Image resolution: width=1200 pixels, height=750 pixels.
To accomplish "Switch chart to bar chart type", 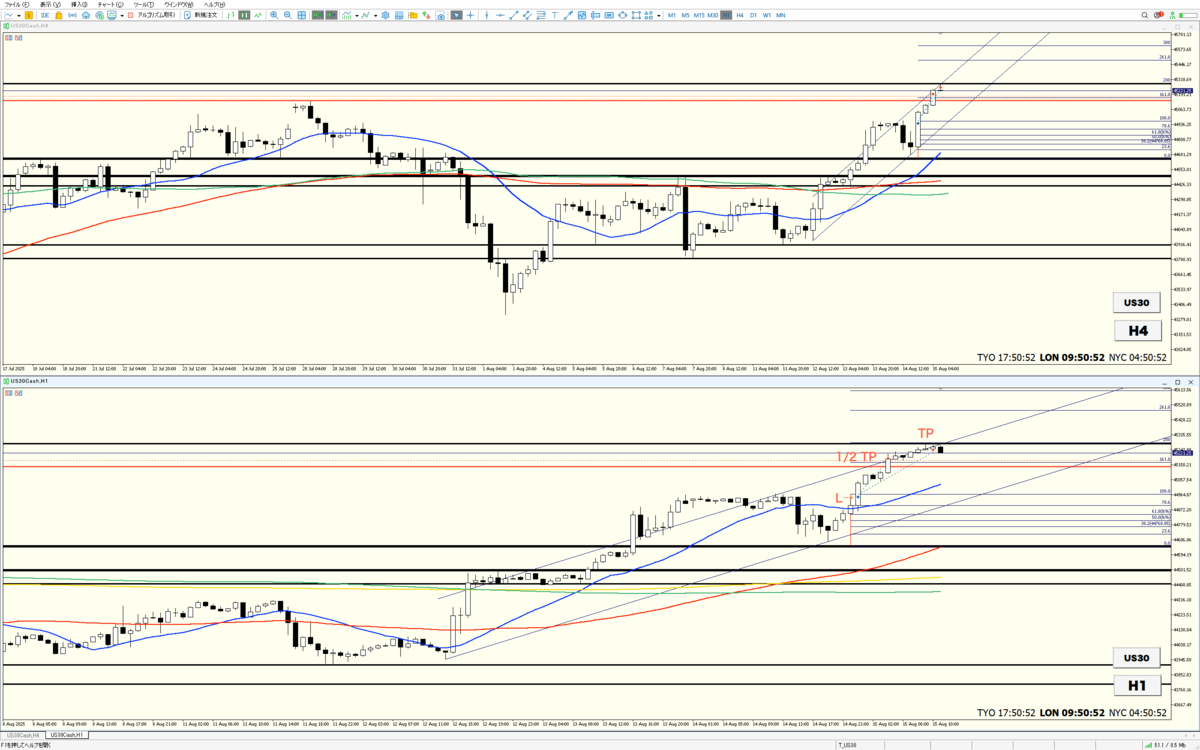I will [231, 15].
